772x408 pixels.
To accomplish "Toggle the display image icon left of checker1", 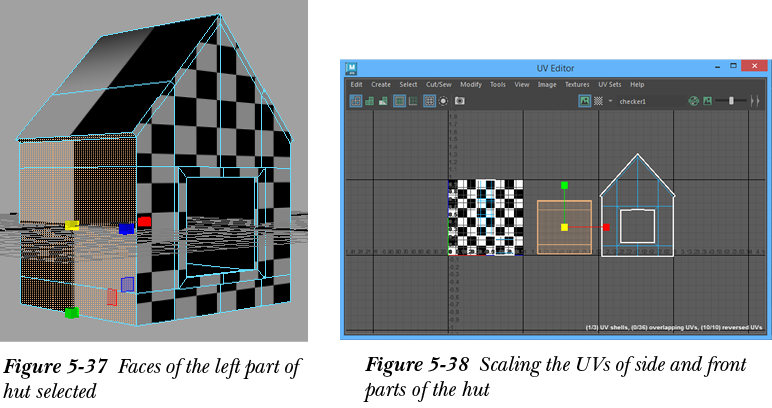I will click(x=584, y=101).
